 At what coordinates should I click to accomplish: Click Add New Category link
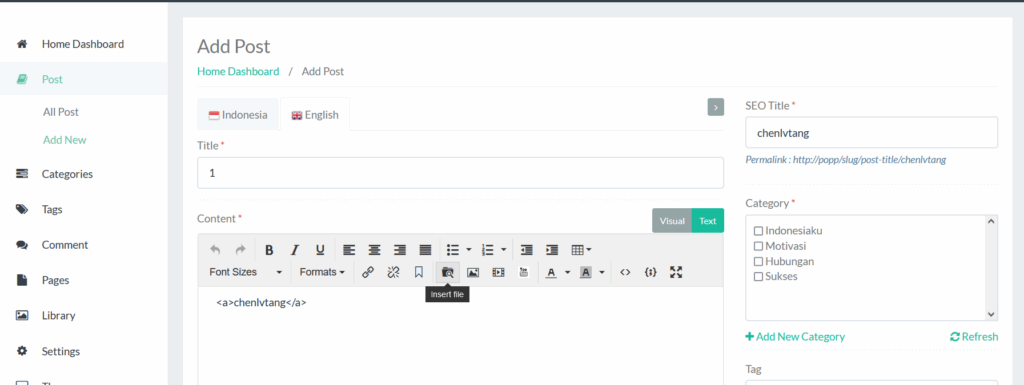pos(795,337)
